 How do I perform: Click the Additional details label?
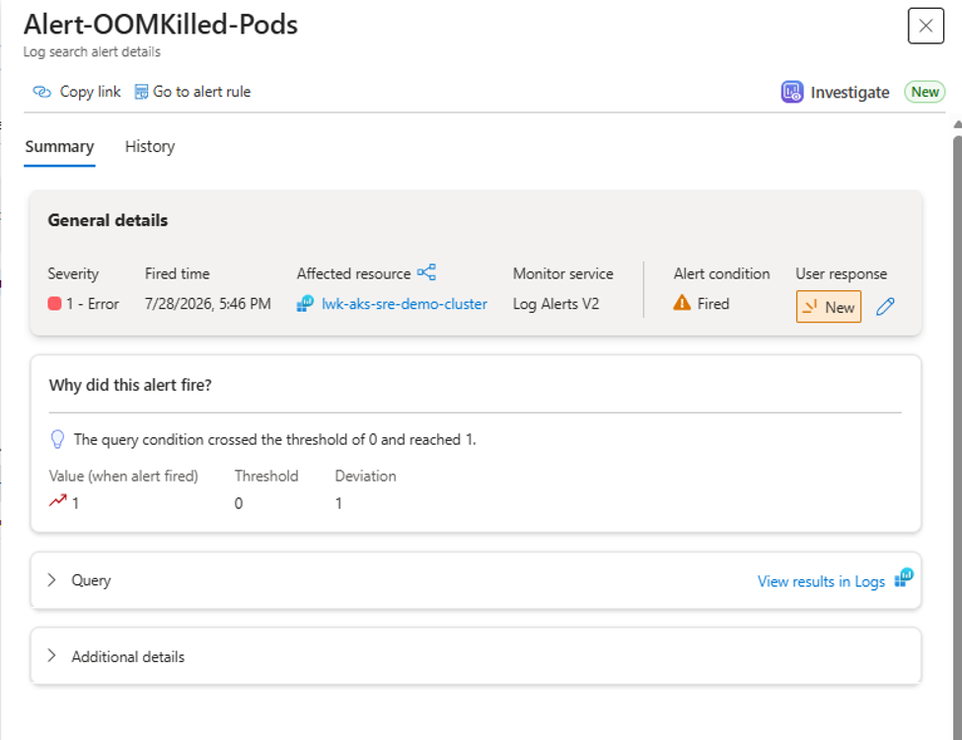(128, 657)
